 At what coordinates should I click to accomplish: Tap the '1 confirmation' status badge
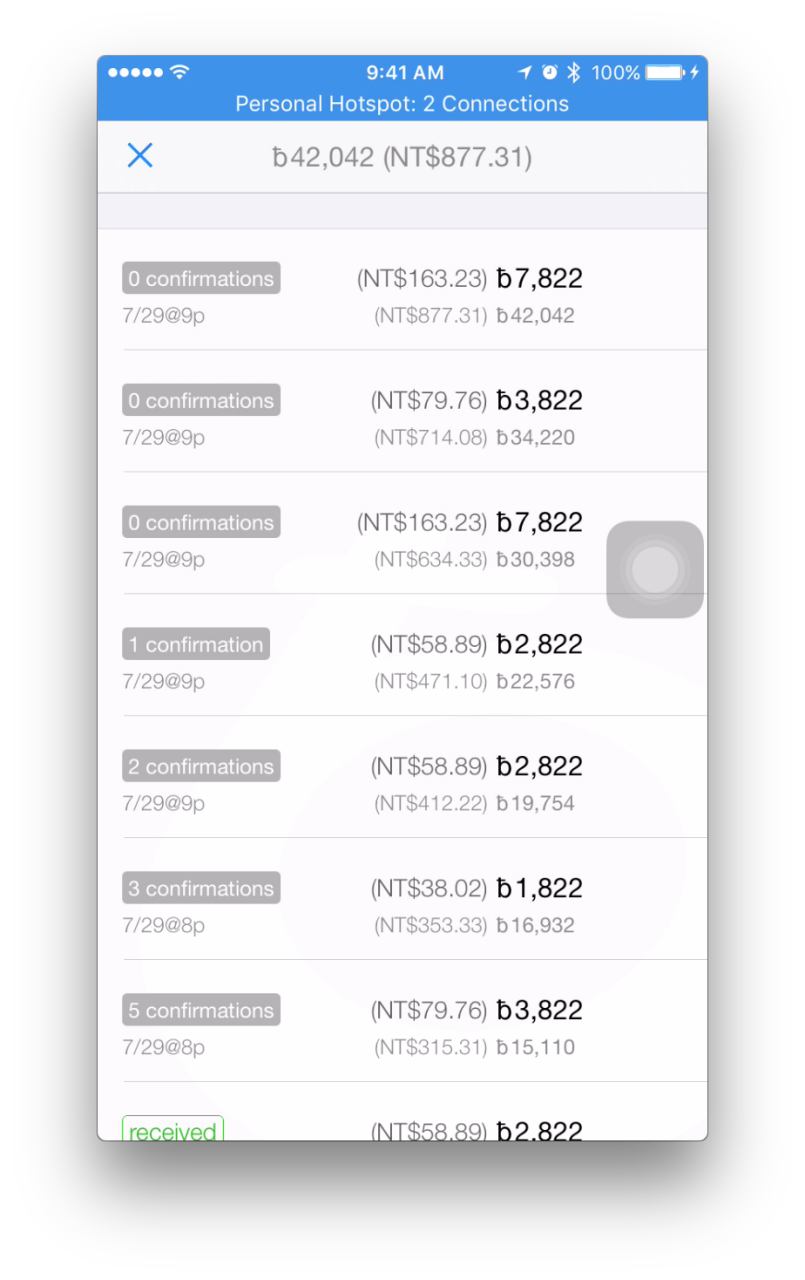(x=196, y=644)
